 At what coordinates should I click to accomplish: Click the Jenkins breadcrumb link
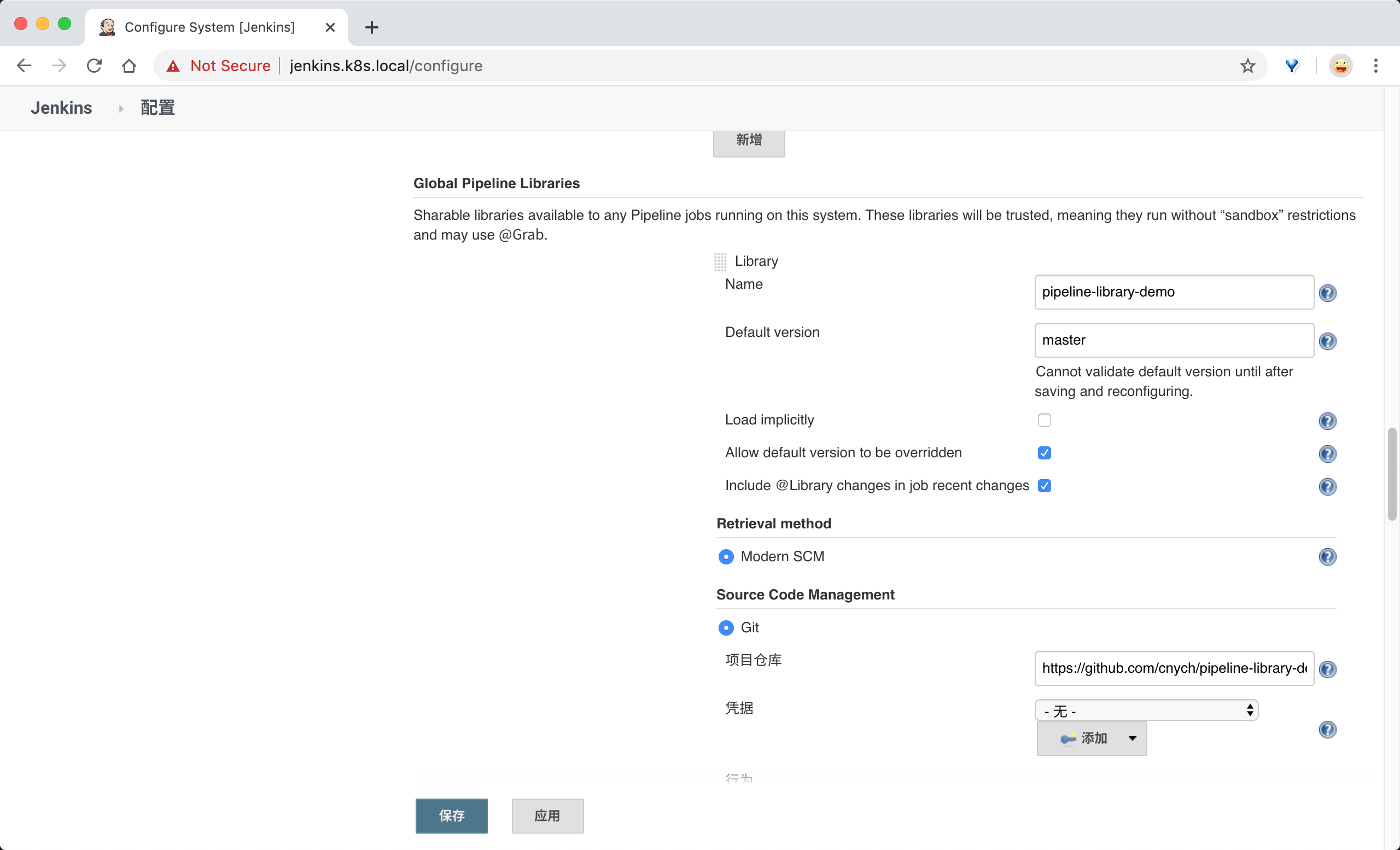[x=61, y=107]
